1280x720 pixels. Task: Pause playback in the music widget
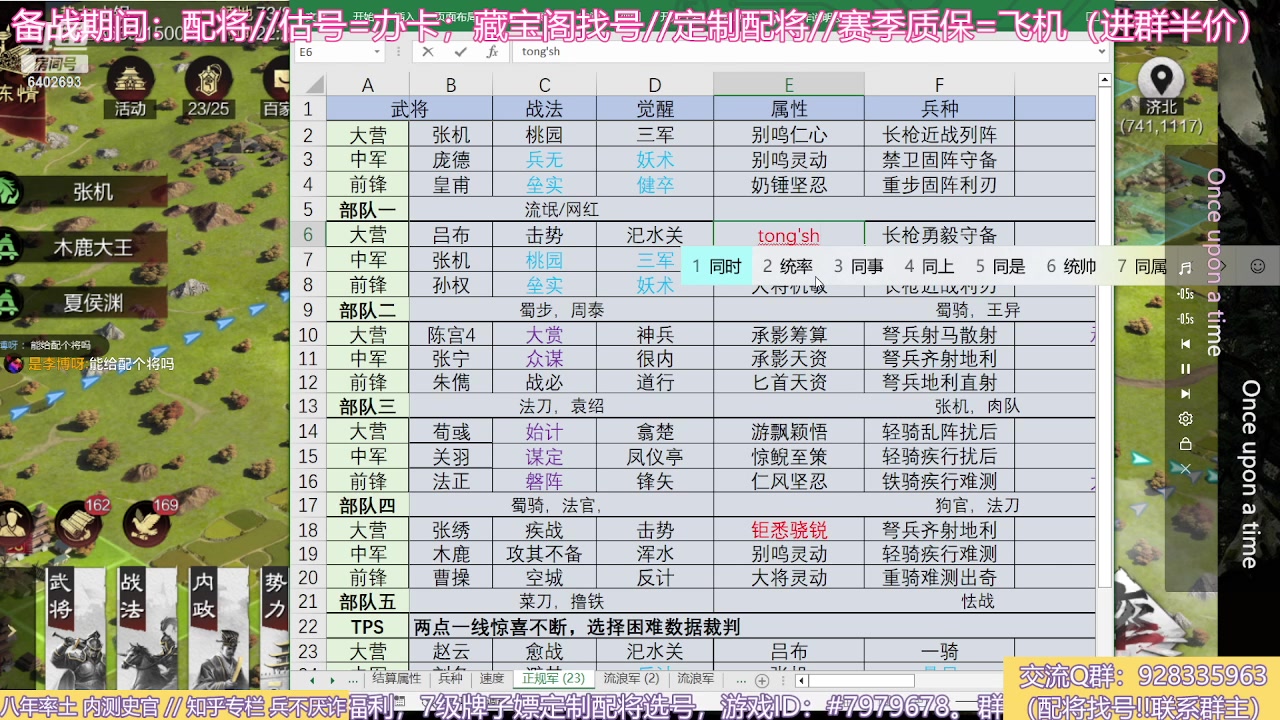coord(1185,369)
